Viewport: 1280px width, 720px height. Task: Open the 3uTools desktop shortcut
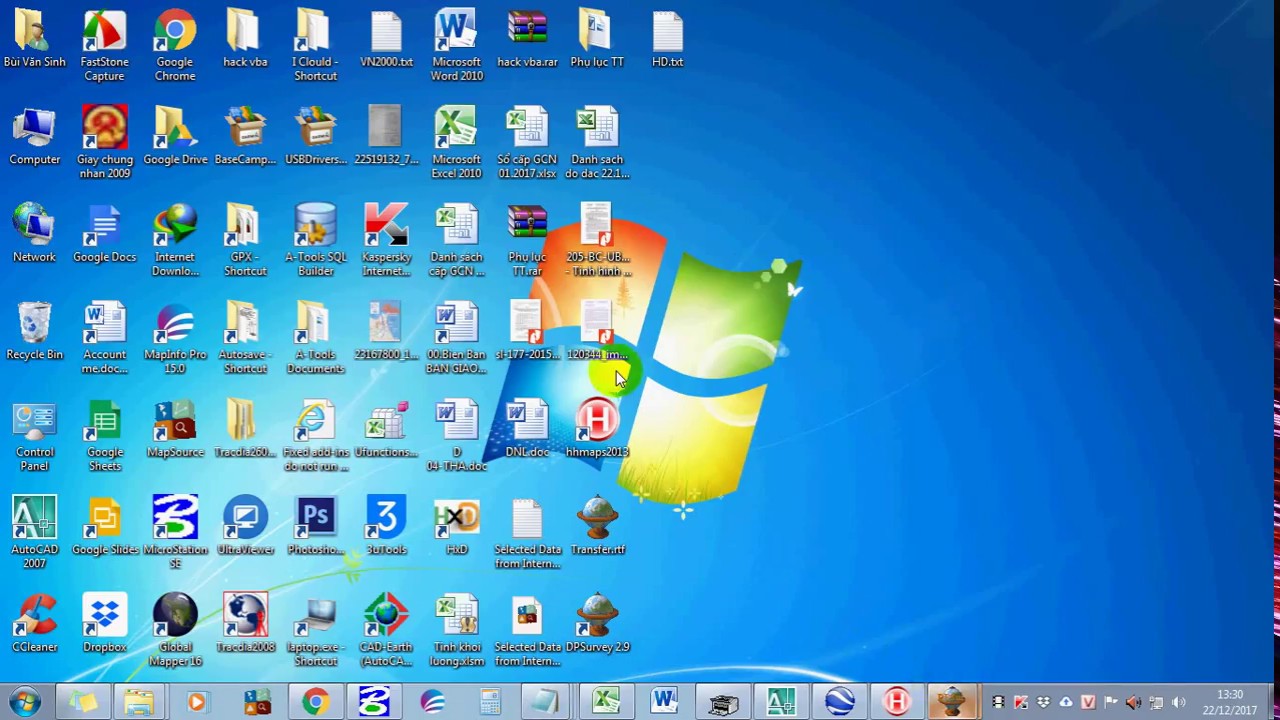pos(386,526)
